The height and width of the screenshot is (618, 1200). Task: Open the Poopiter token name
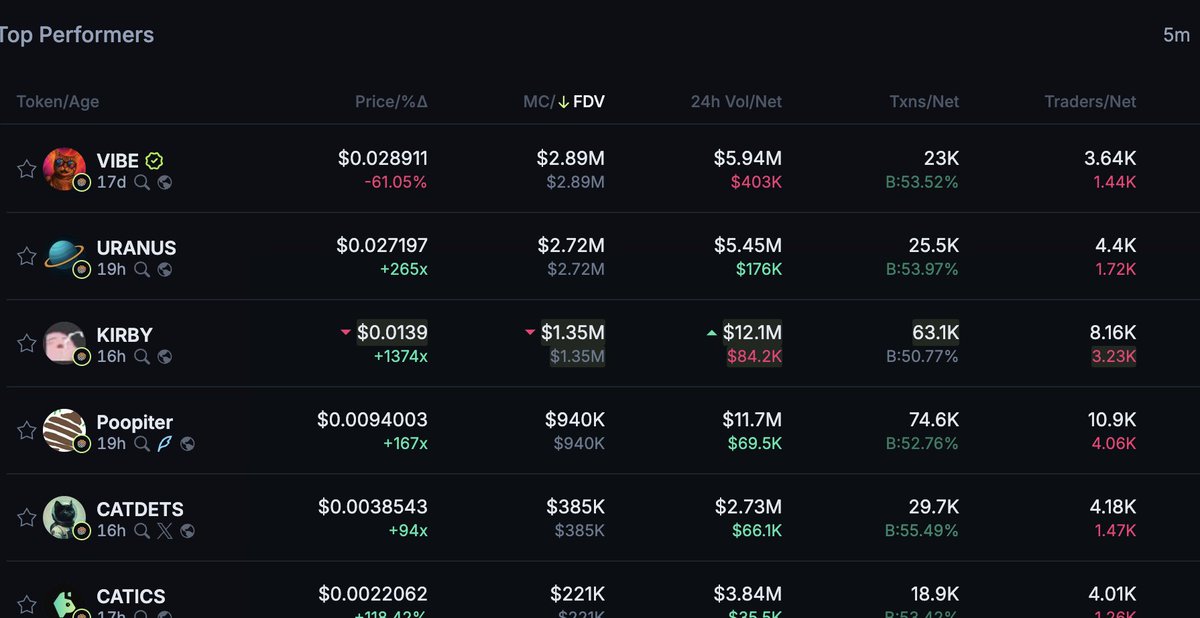coord(135,422)
